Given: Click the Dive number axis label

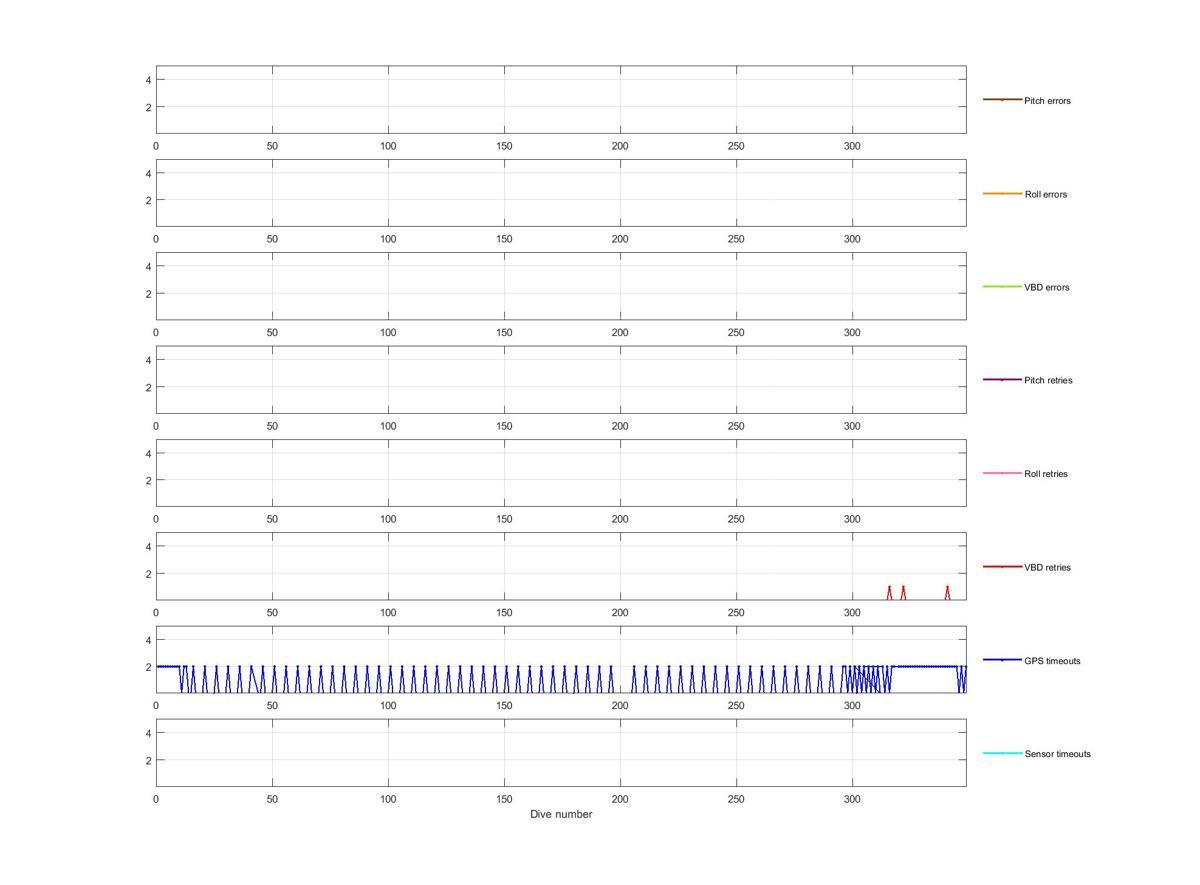Looking at the screenshot, I should (x=561, y=814).
